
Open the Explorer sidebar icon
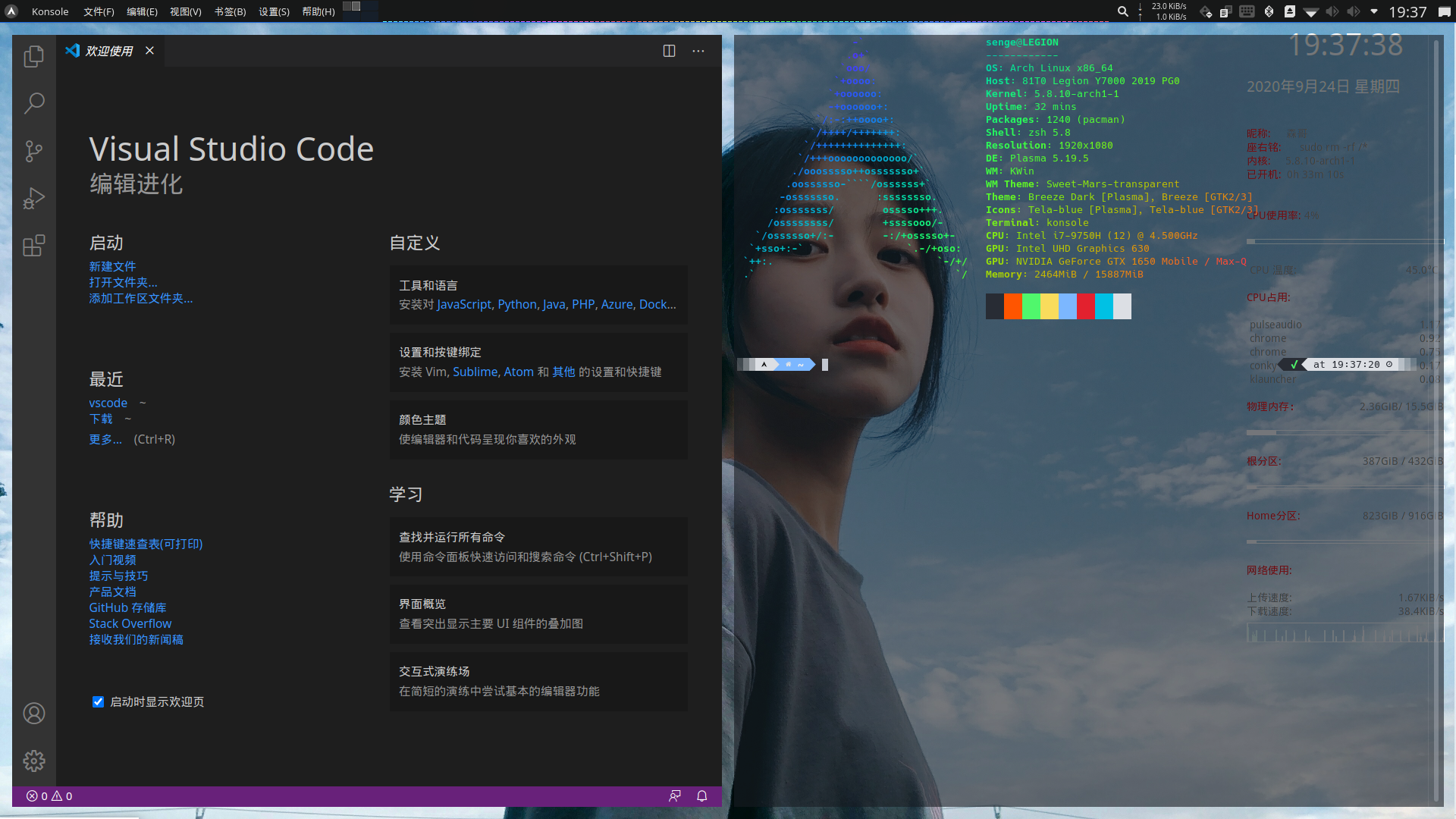pos(33,55)
